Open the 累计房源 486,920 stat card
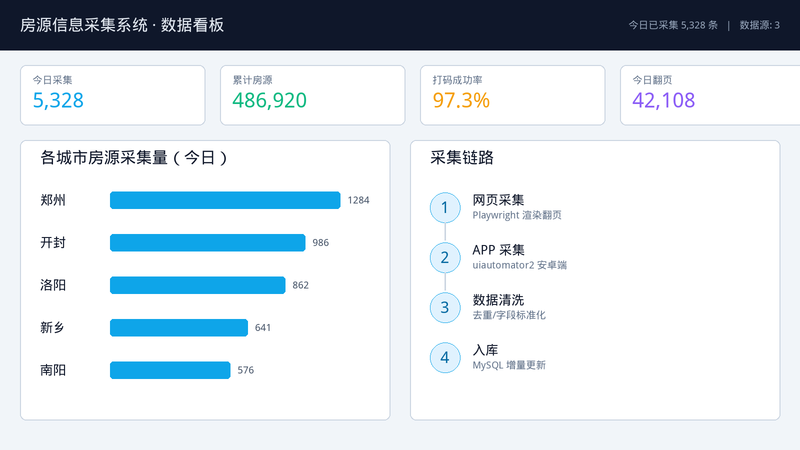 click(x=313, y=95)
